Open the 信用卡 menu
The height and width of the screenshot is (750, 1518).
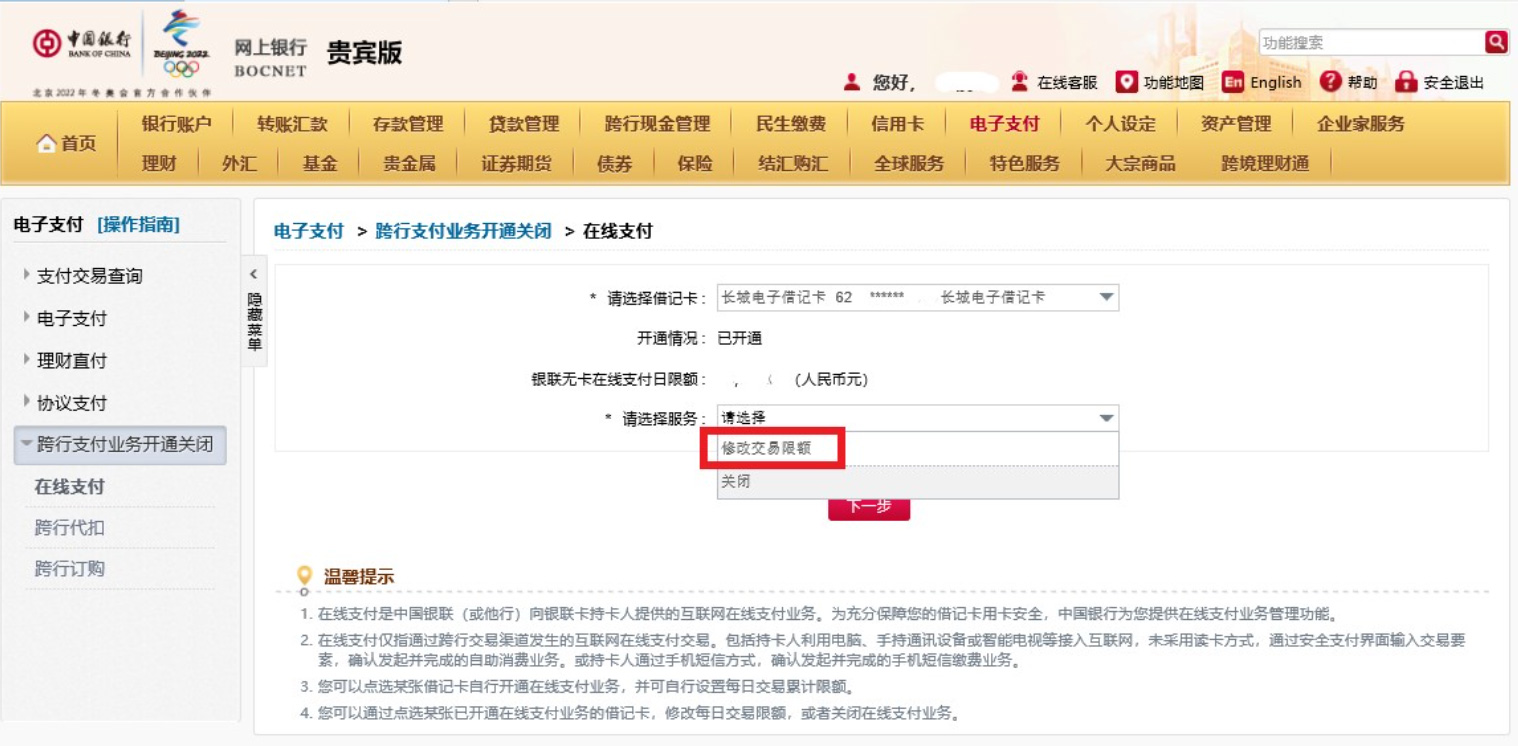pyautogui.click(x=897, y=124)
